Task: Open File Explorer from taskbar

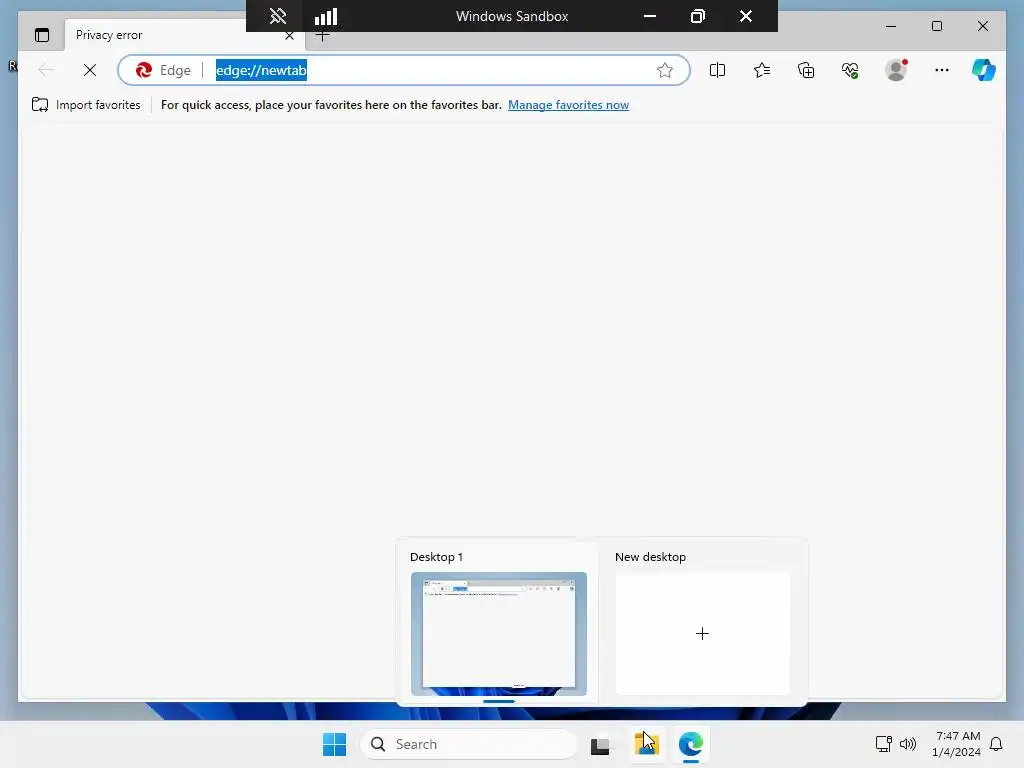Action: (647, 744)
